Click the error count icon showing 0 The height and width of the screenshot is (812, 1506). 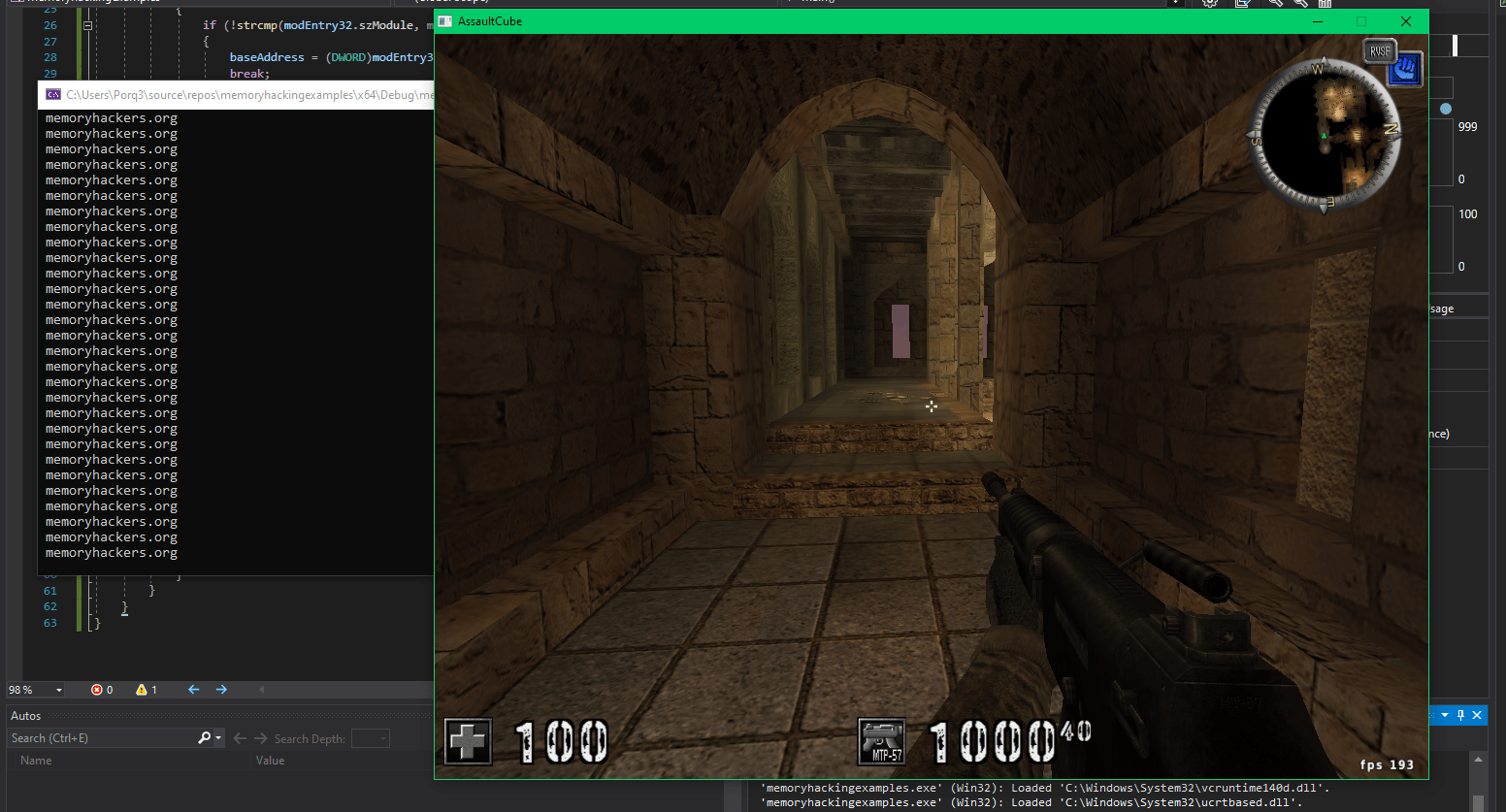click(x=96, y=690)
